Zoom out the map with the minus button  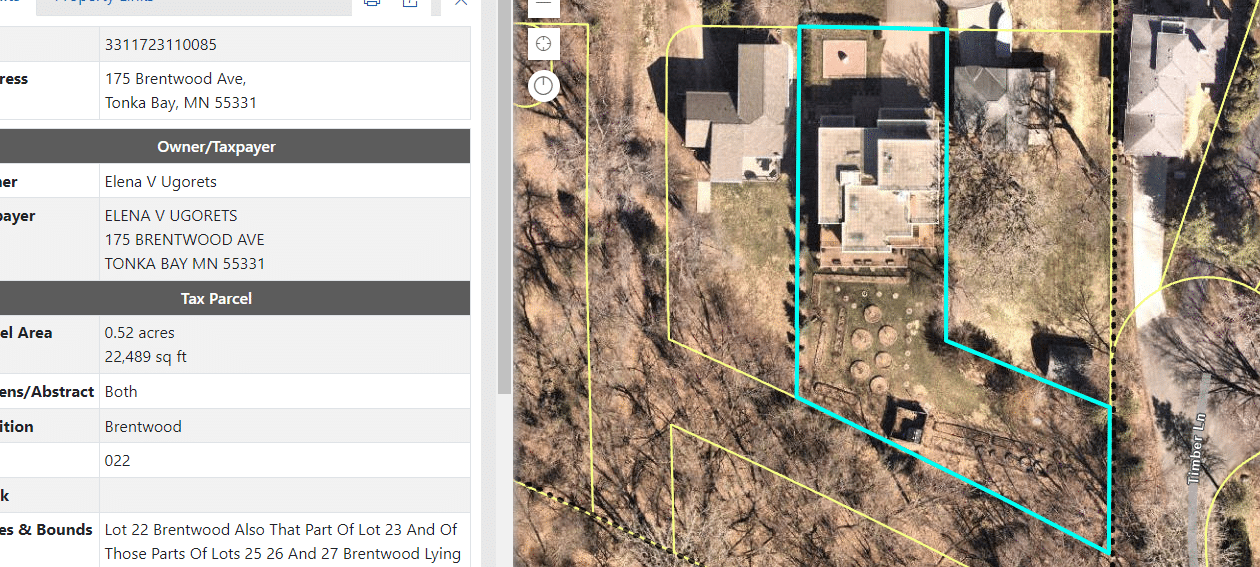coord(543,5)
